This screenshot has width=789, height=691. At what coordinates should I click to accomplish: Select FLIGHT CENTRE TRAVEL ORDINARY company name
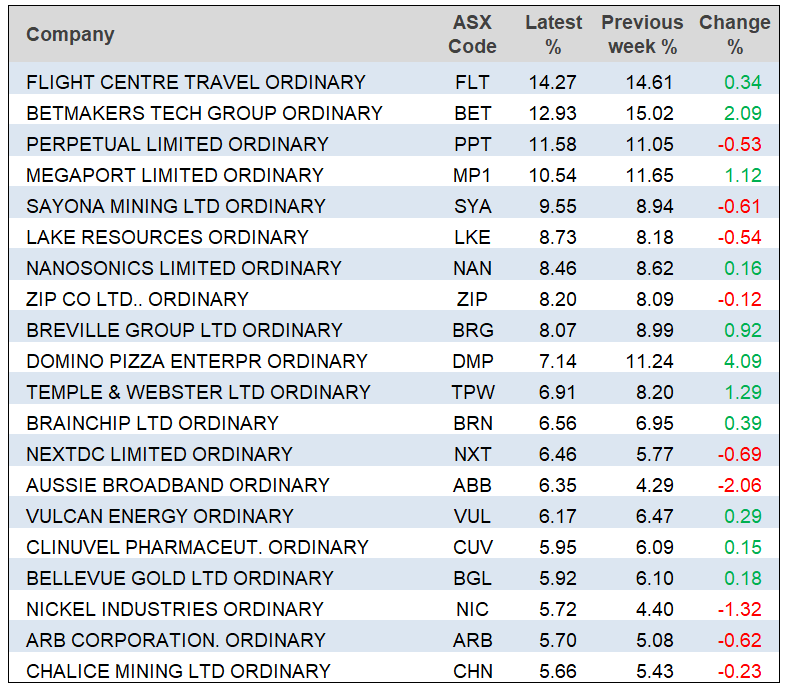coord(196,82)
